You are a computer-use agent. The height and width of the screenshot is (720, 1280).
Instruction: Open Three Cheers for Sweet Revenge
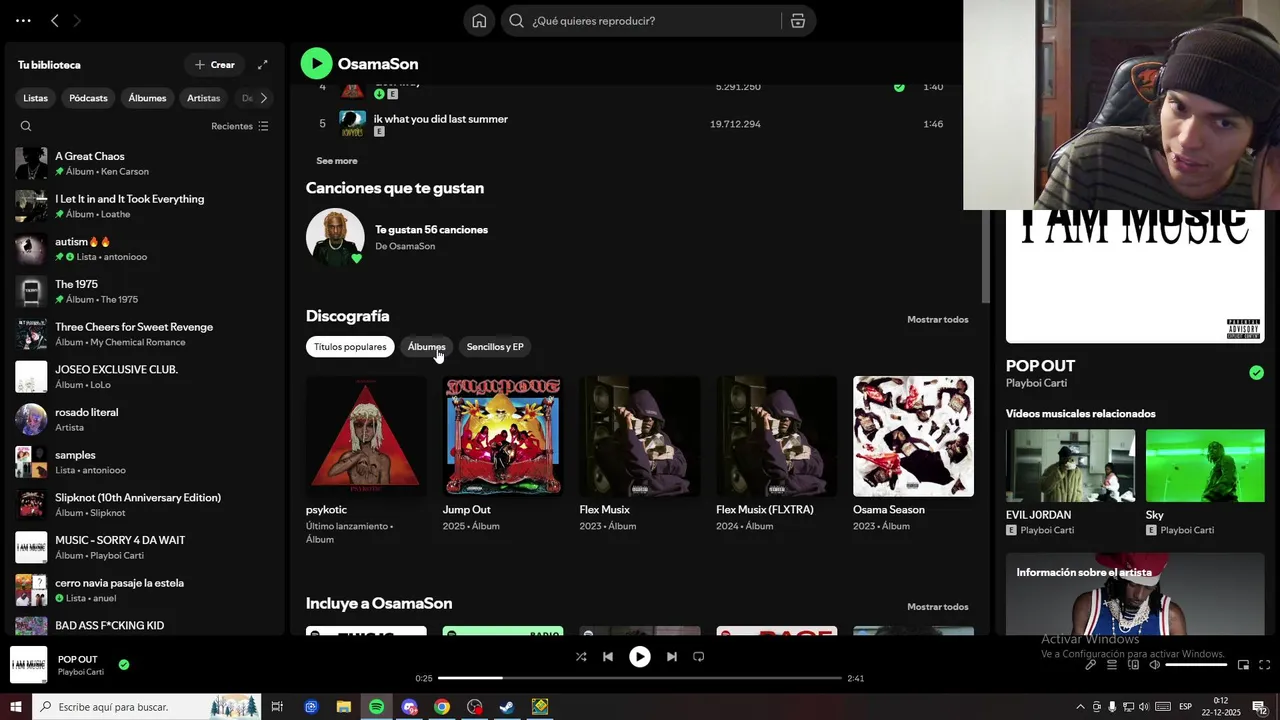tap(145, 334)
